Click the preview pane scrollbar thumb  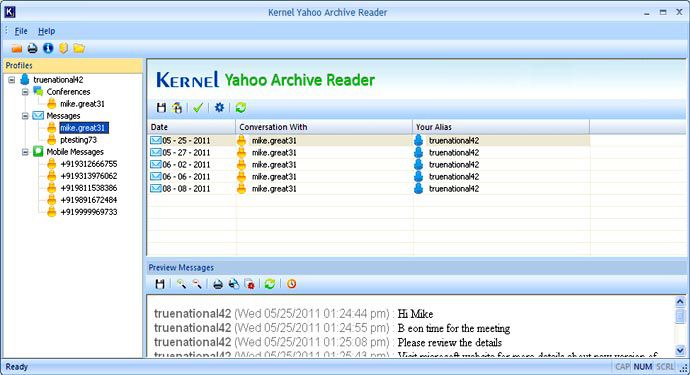pos(680,316)
